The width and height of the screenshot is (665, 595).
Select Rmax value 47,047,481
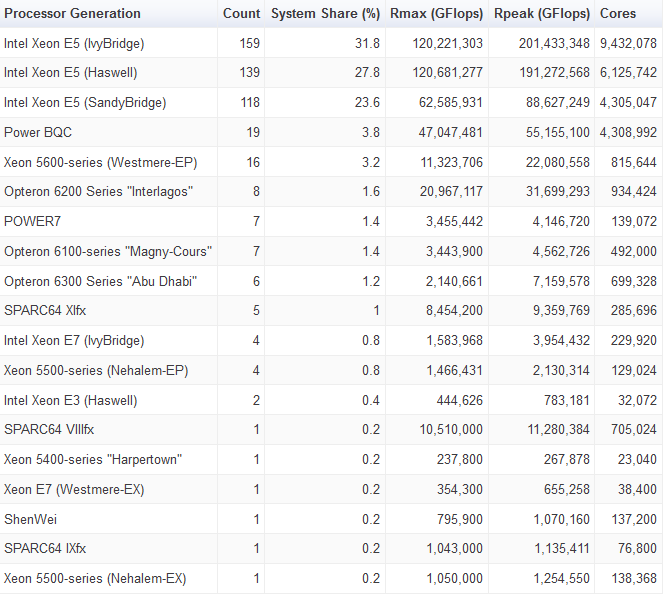tap(450, 132)
